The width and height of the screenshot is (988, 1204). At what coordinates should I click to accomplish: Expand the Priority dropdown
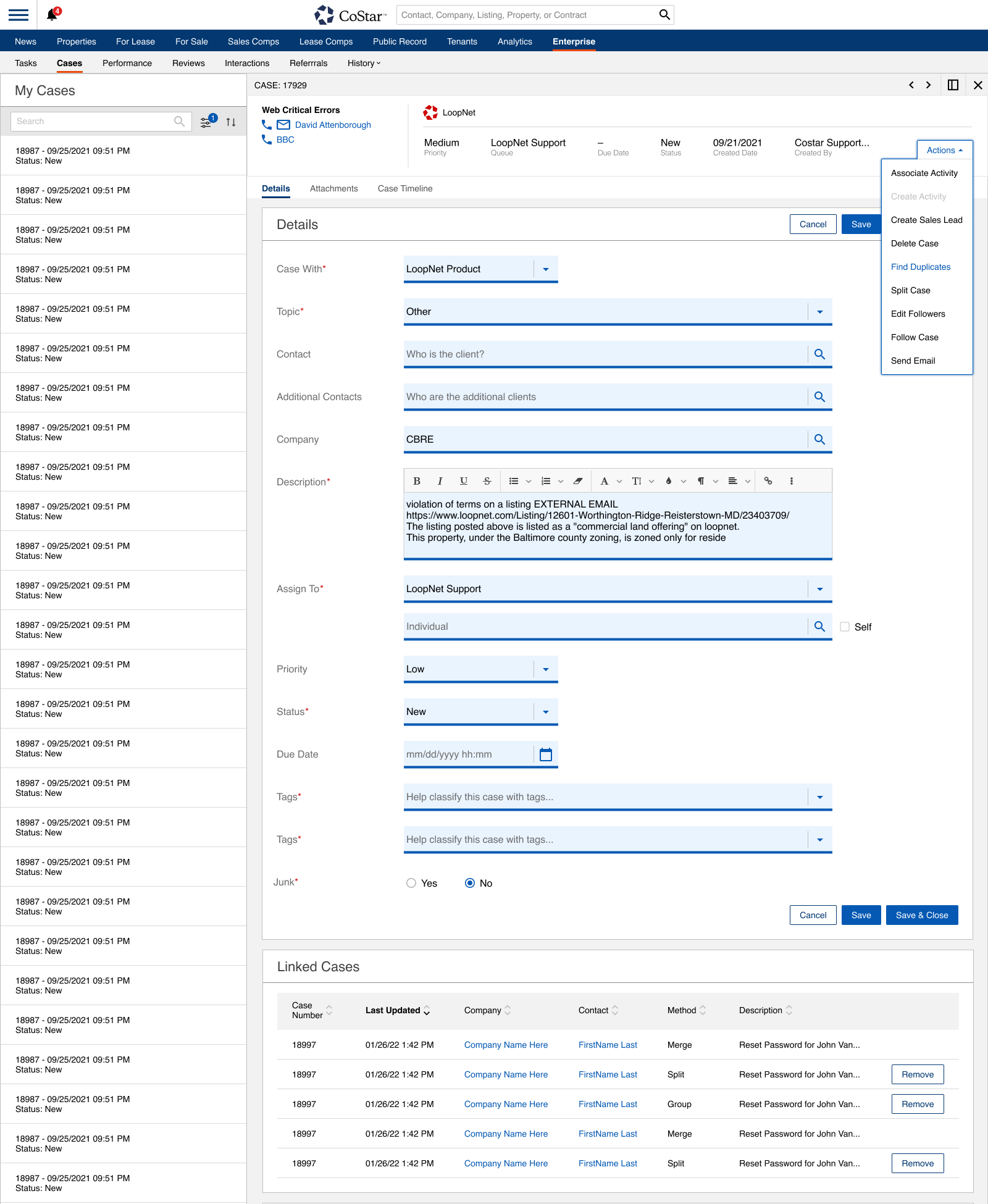(x=546, y=669)
